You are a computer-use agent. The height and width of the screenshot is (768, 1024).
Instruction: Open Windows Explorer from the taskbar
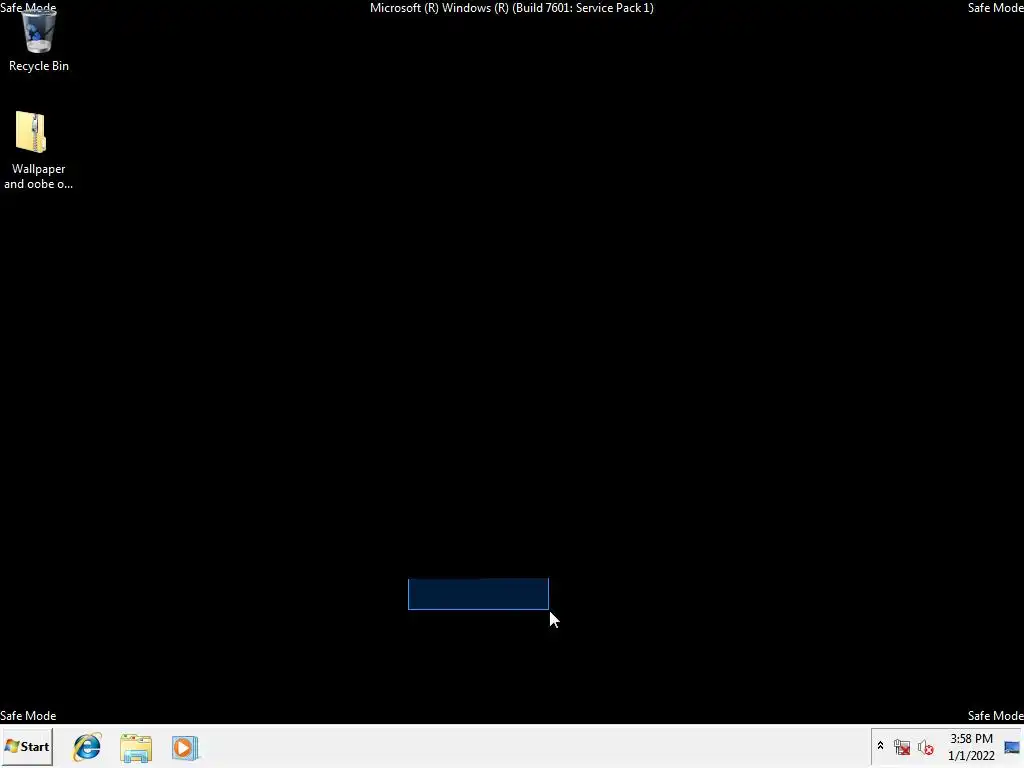[x=136, y=748]
